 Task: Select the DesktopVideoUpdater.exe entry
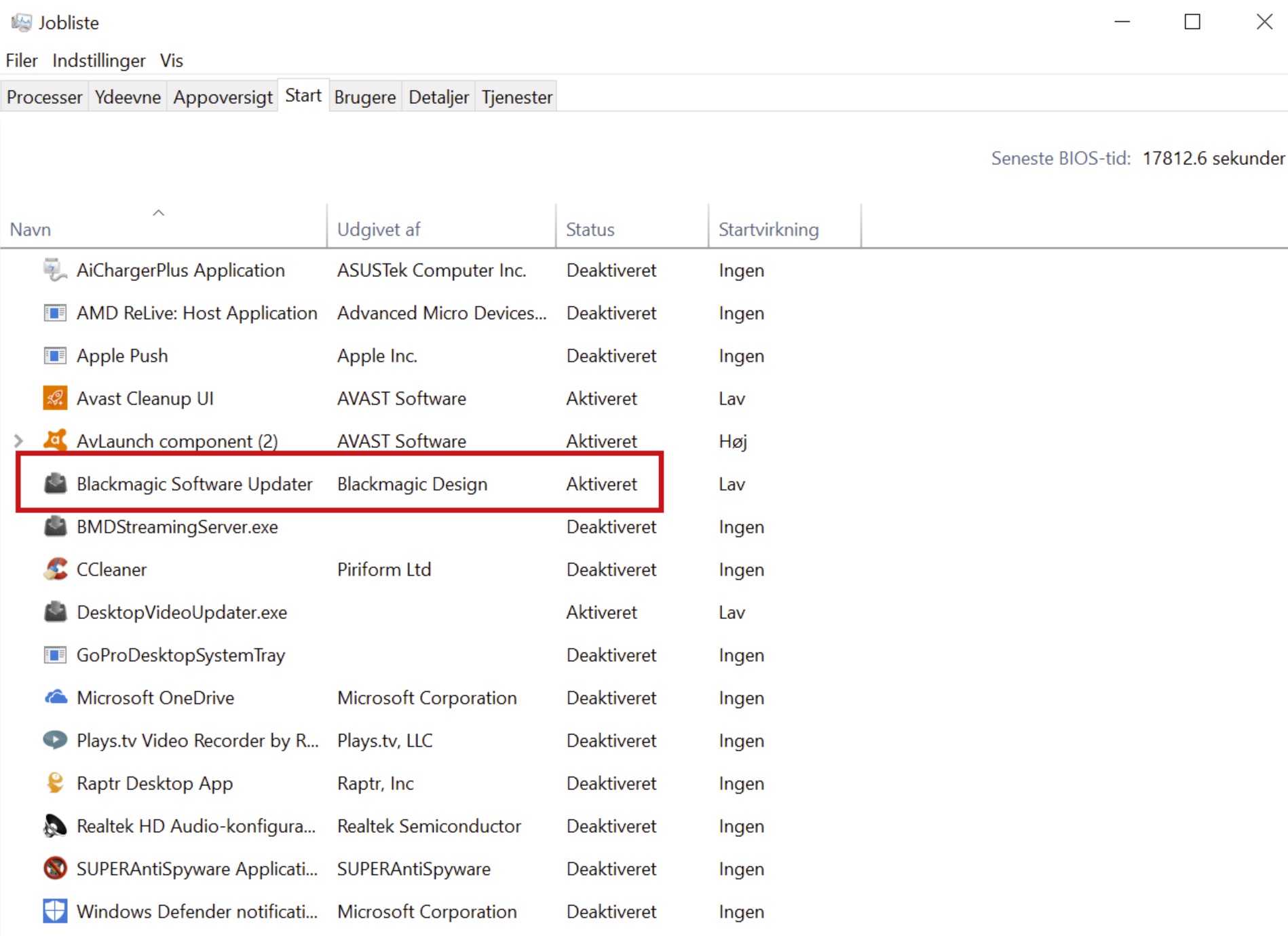click(182, 612)
